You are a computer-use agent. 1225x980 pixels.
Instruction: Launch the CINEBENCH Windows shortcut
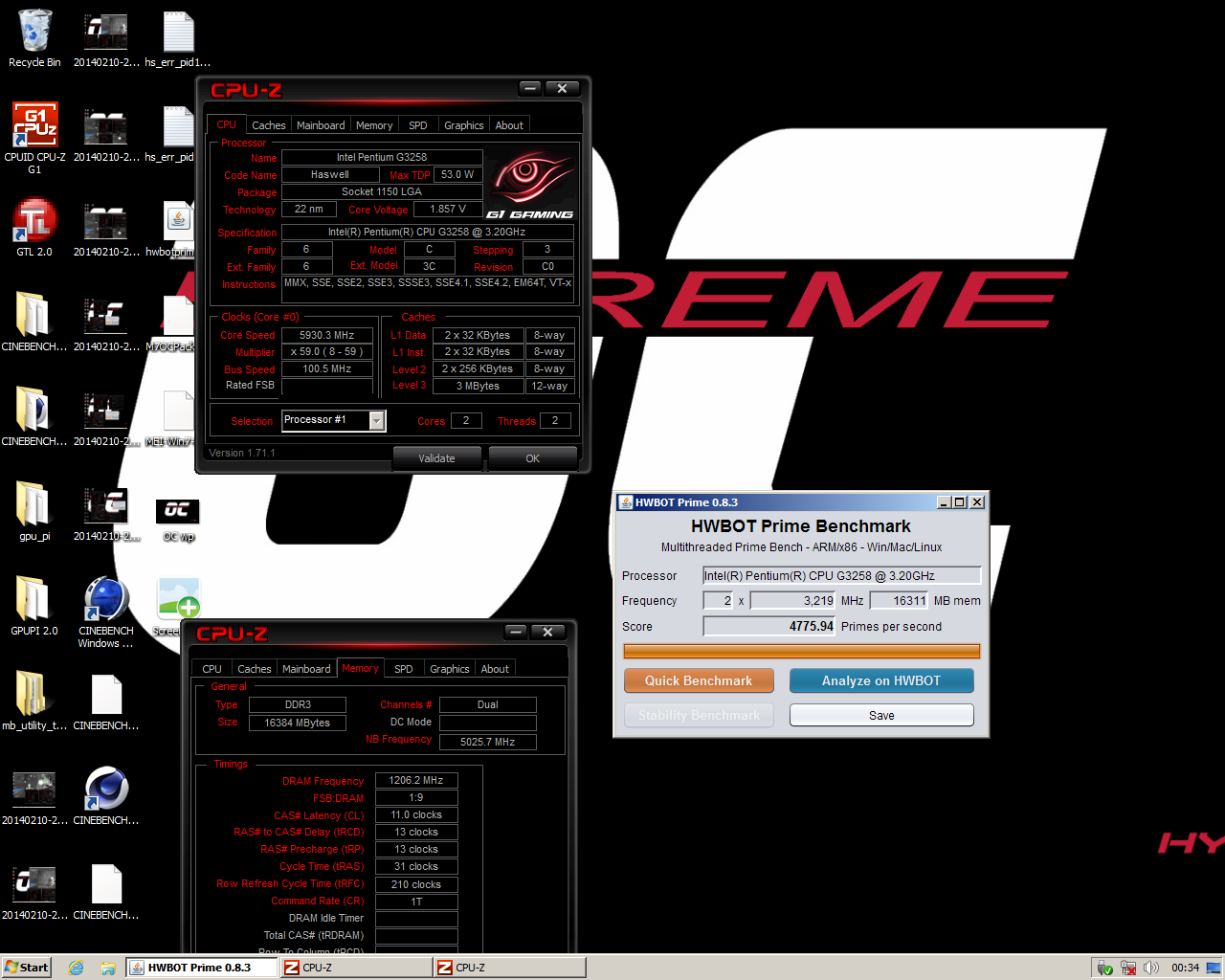(x=106, y=612)
